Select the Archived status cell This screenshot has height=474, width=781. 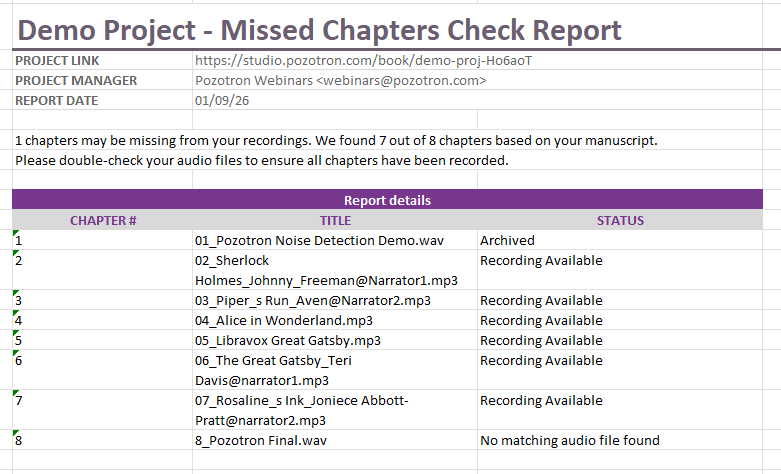[507, 240]
